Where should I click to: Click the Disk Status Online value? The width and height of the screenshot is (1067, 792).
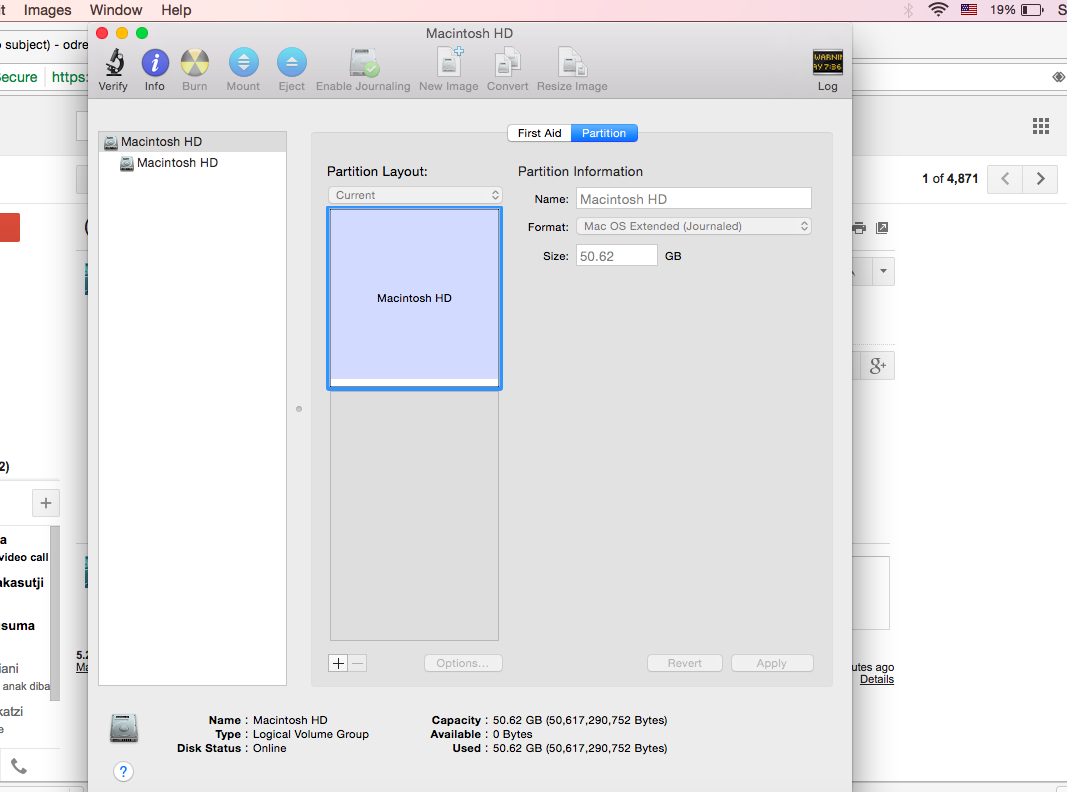tap(269, 748)
